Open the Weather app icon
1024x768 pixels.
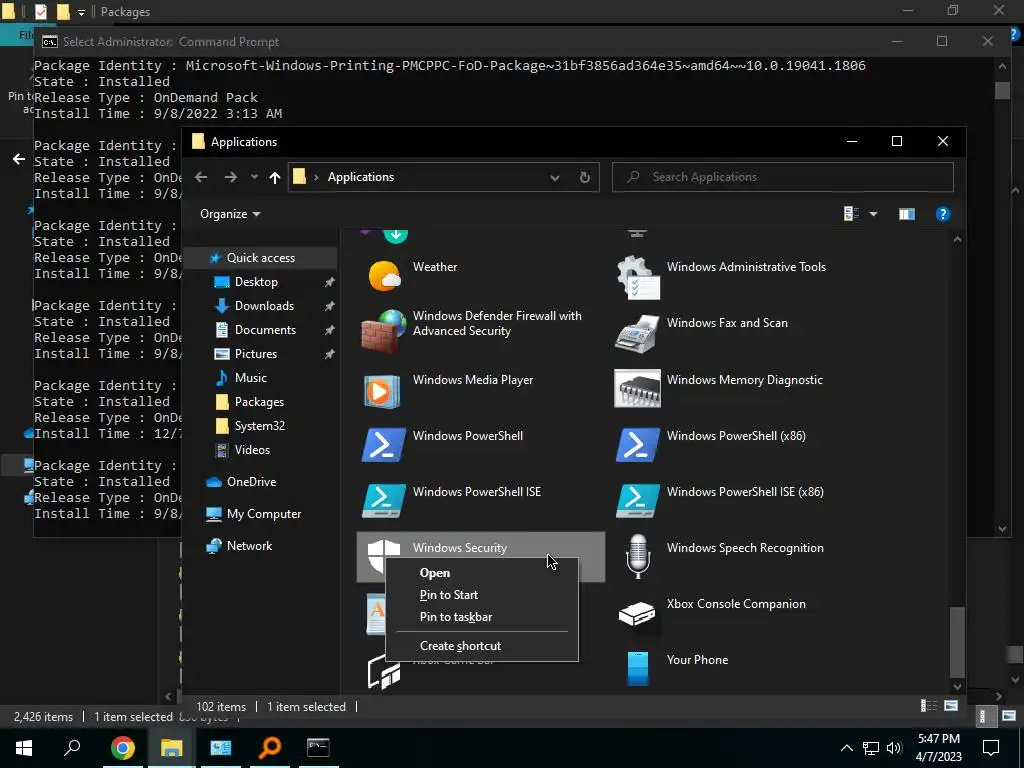coord(384,277)
